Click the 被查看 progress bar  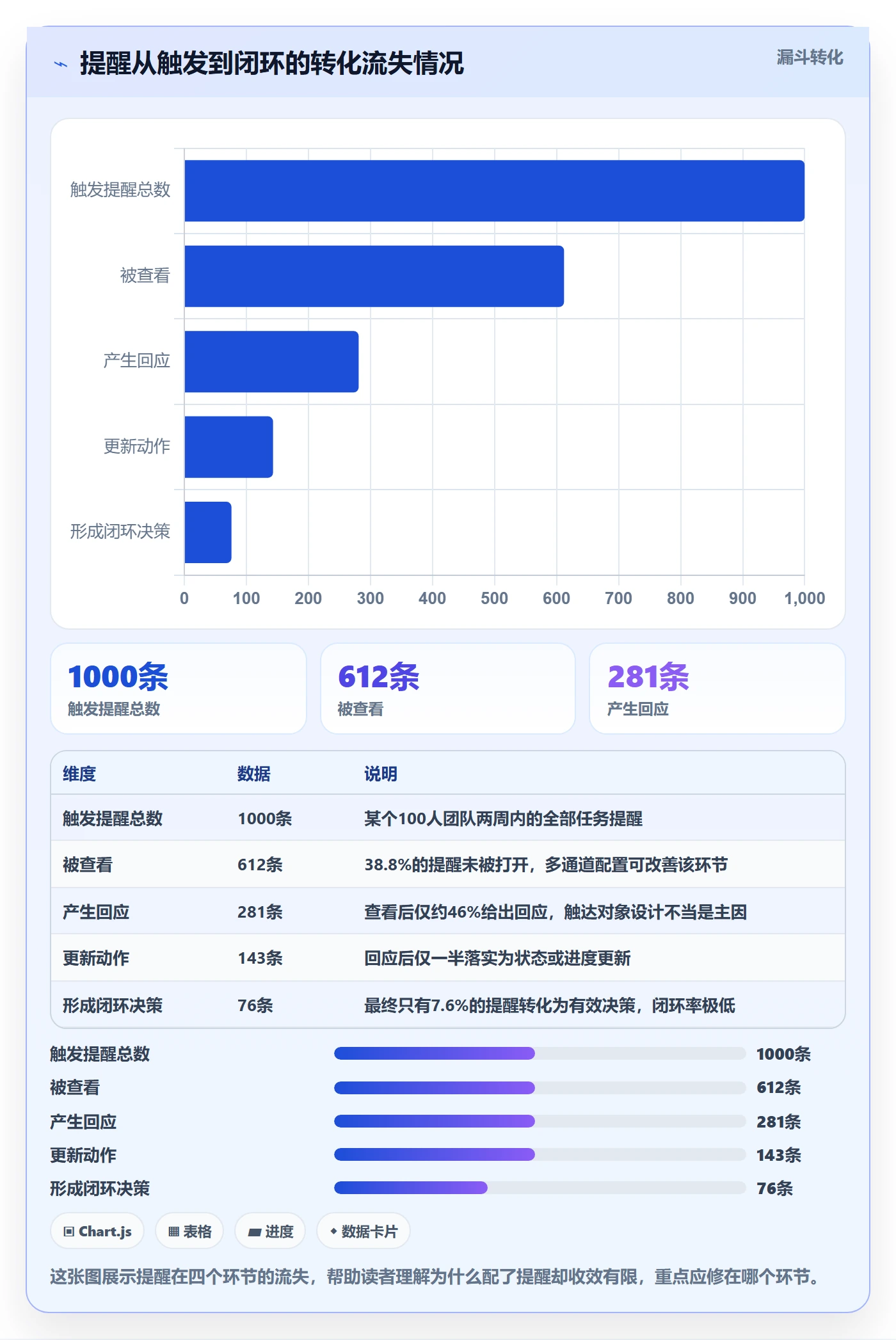point(540,1087)
